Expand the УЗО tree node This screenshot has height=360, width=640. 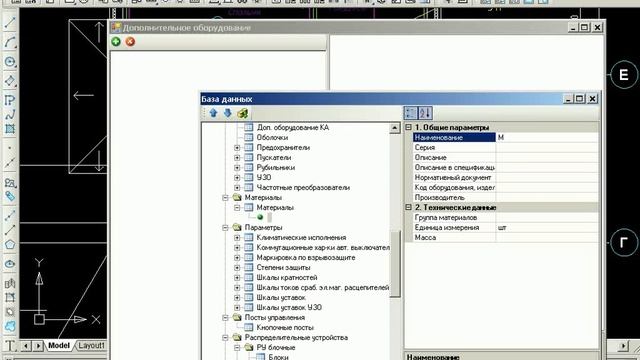click(237, 178)
